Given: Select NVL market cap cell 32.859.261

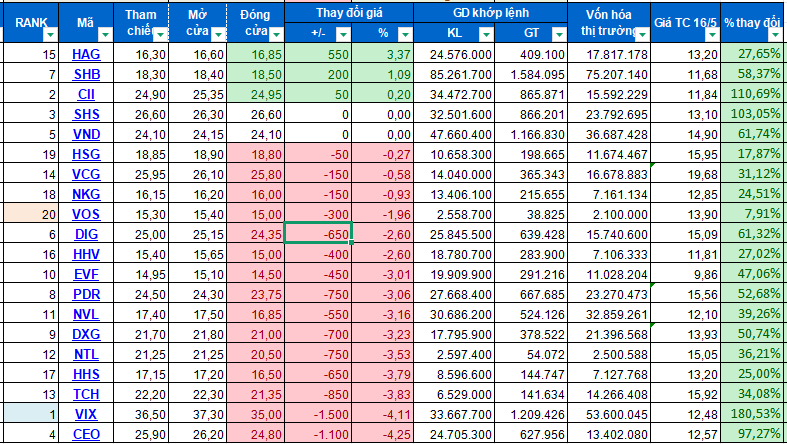Looking at the screenshot, I should point(609,314).
